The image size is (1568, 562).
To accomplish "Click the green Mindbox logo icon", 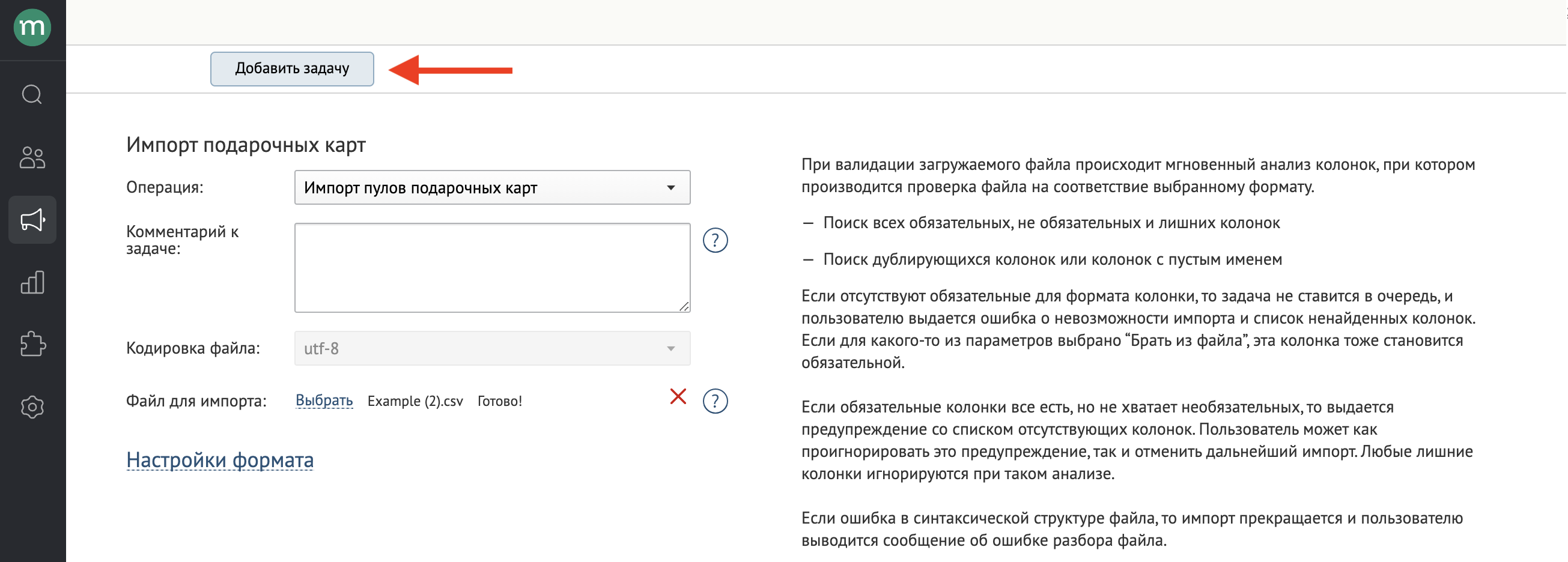I will pyautogui.click(x=32, y=28).
